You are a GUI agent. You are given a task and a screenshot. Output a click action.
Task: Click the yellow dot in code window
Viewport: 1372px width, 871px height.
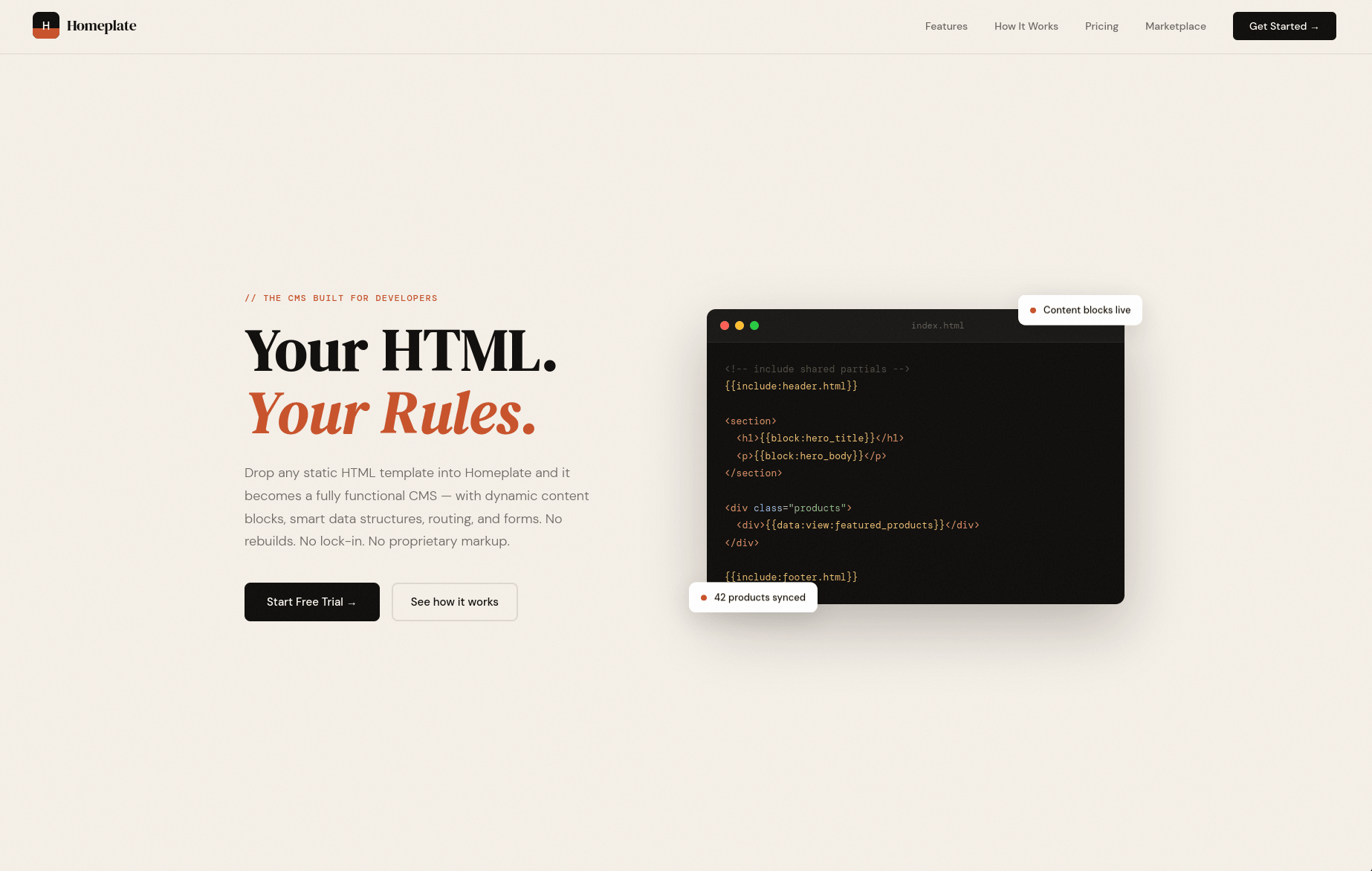click(740, 326)
